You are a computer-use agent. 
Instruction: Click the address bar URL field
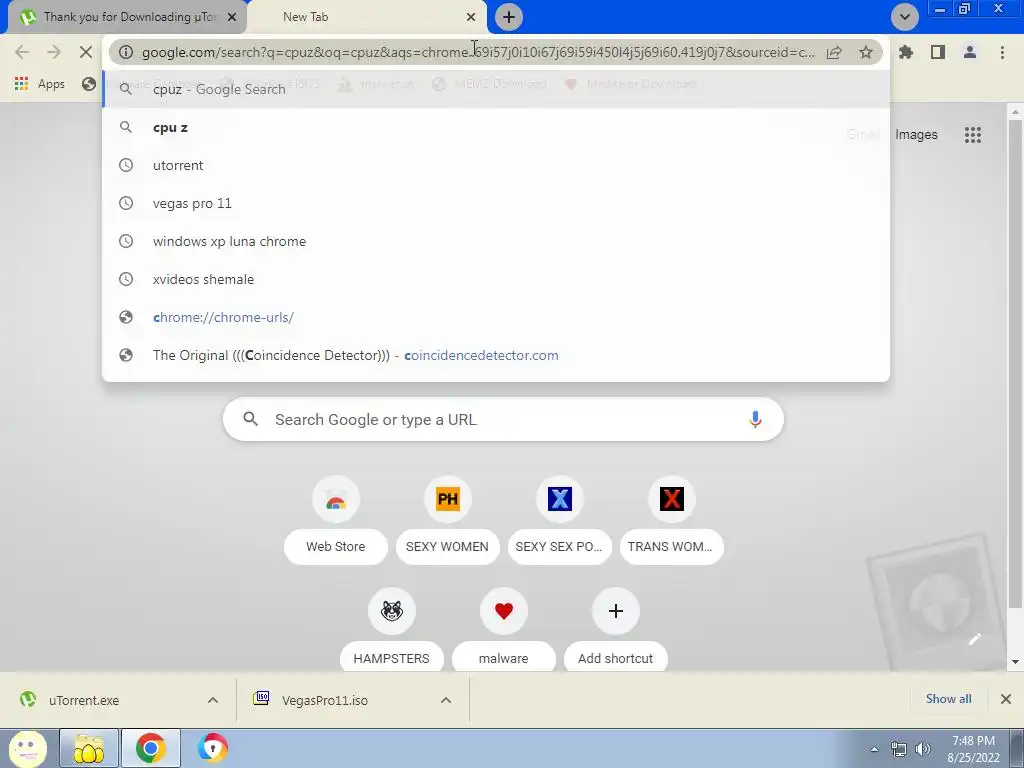coord(478,52)
